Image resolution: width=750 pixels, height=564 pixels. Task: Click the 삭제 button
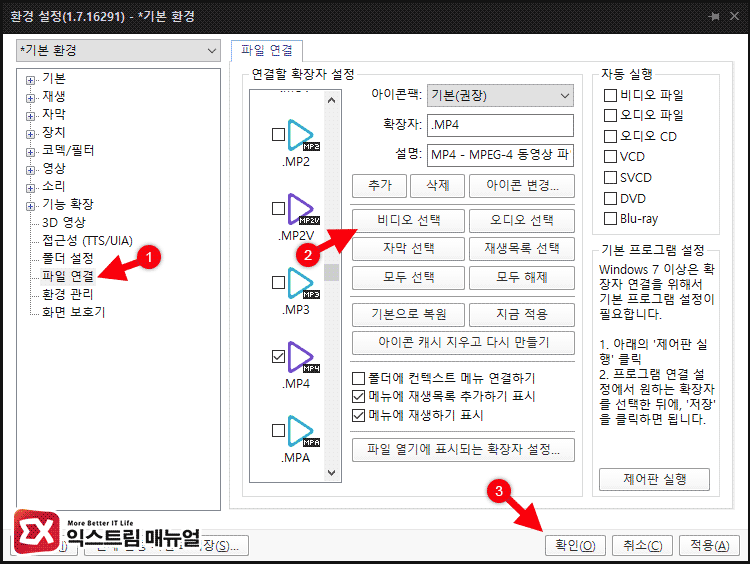click(437, 186)
